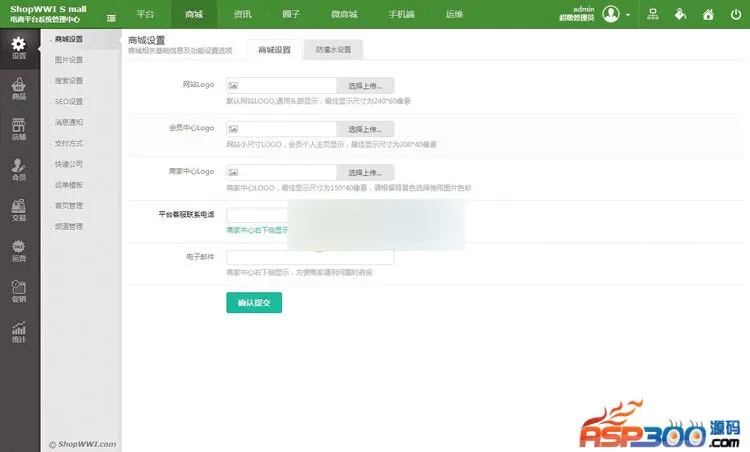750x452 pixels.
Task: Open the 商品 basket icon in sidebar
Action: [x=19, y=89]
